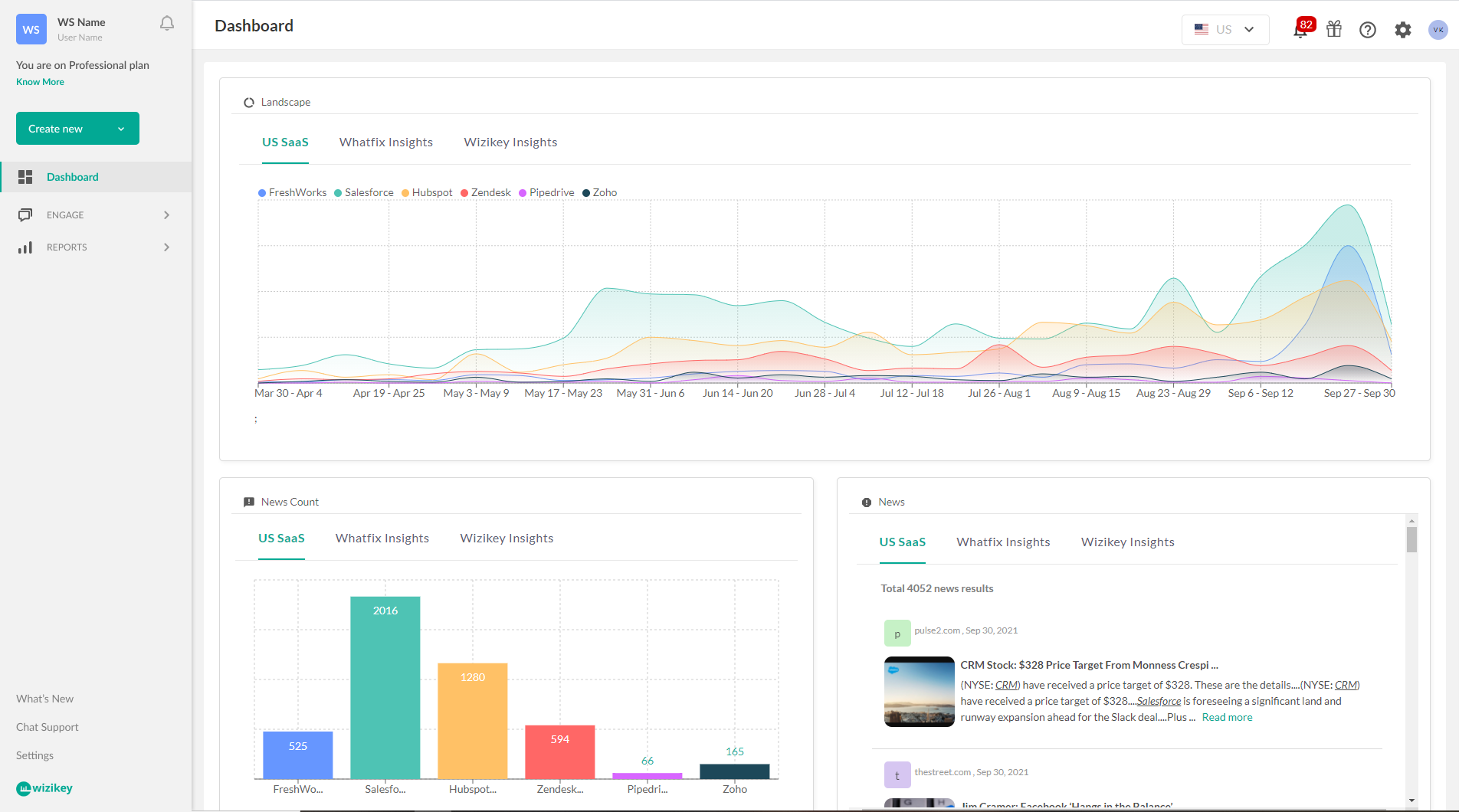Image resolution: width=1459 pixels, height=812 pixels.
Task: Click the News Count panel icon
Action: [249, 503]
